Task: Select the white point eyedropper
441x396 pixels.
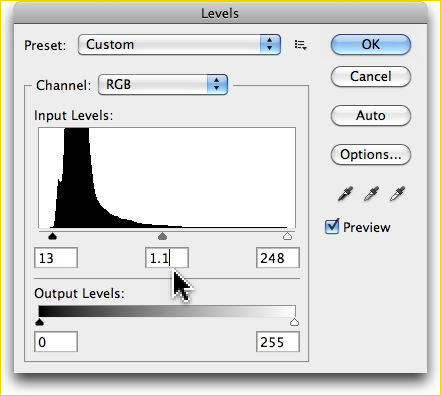Action: coord(397,194)
